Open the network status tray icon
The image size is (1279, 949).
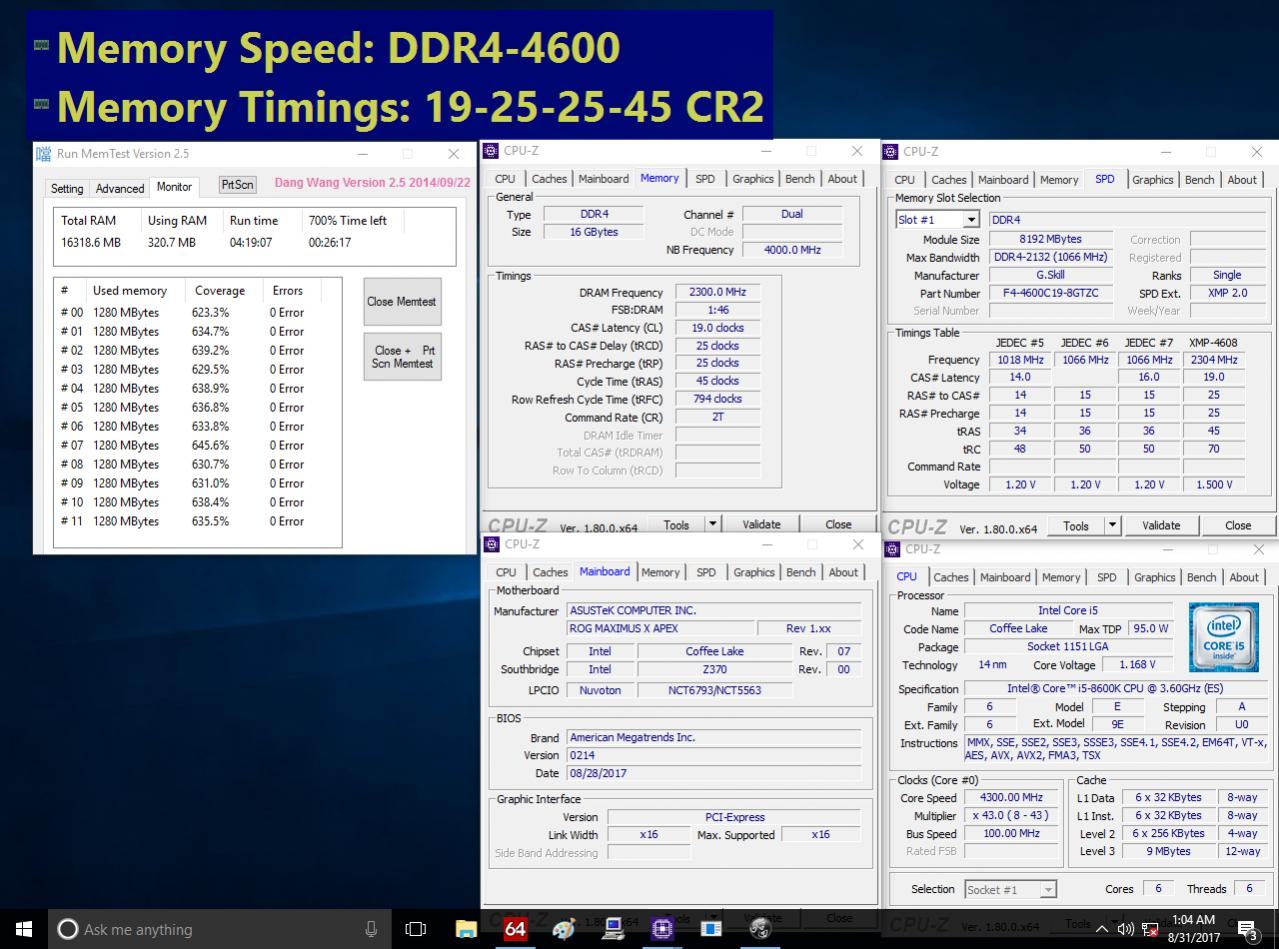(x=1151, y=929)
